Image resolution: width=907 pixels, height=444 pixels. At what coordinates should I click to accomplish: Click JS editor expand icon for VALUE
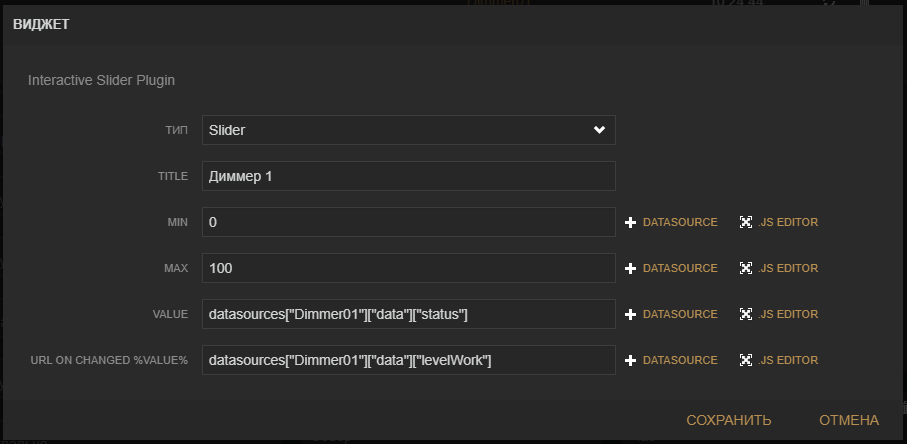tap(746, 315)
